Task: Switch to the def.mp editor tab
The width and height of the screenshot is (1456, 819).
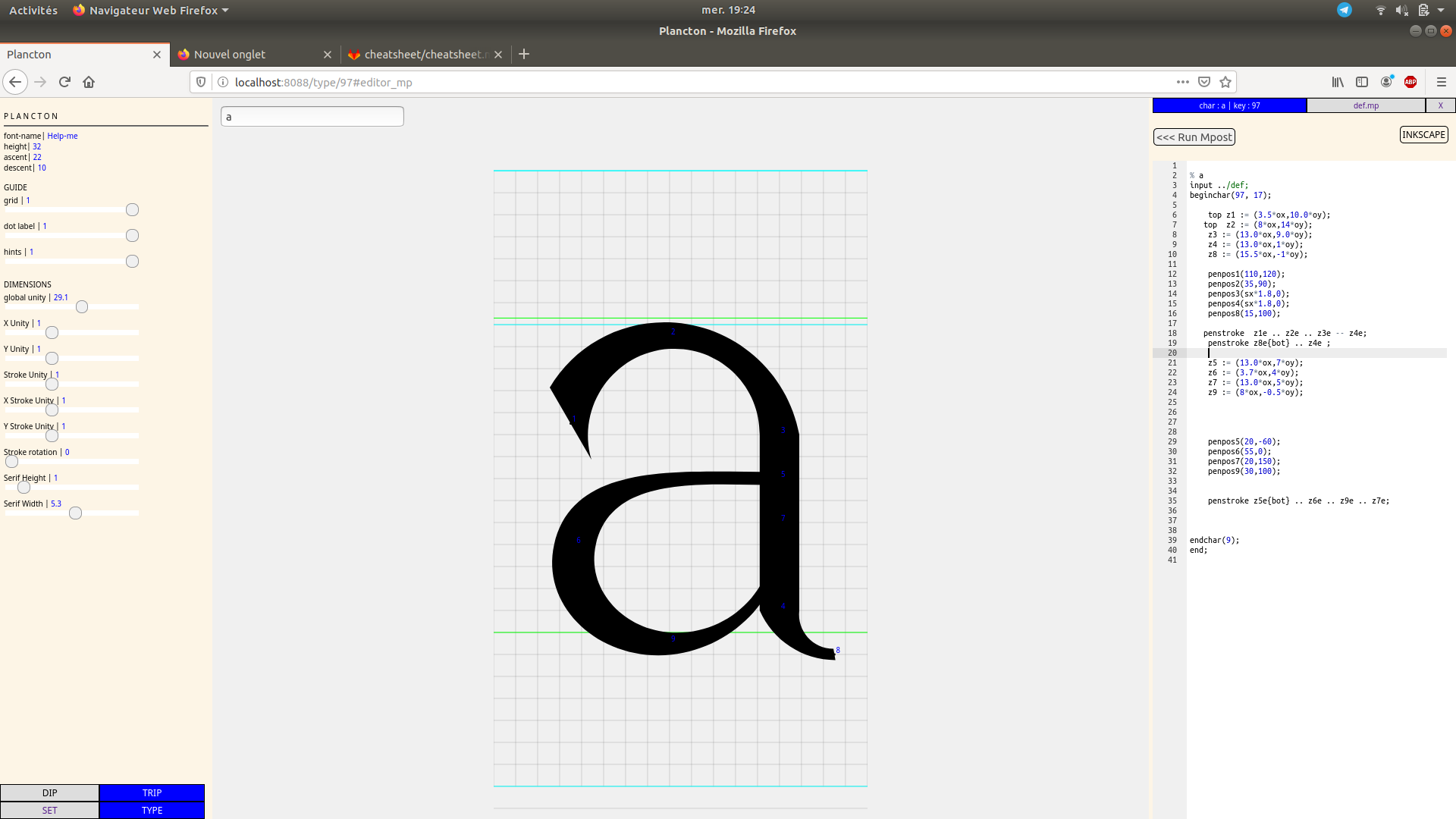Action: click(x=1366, y=105)
